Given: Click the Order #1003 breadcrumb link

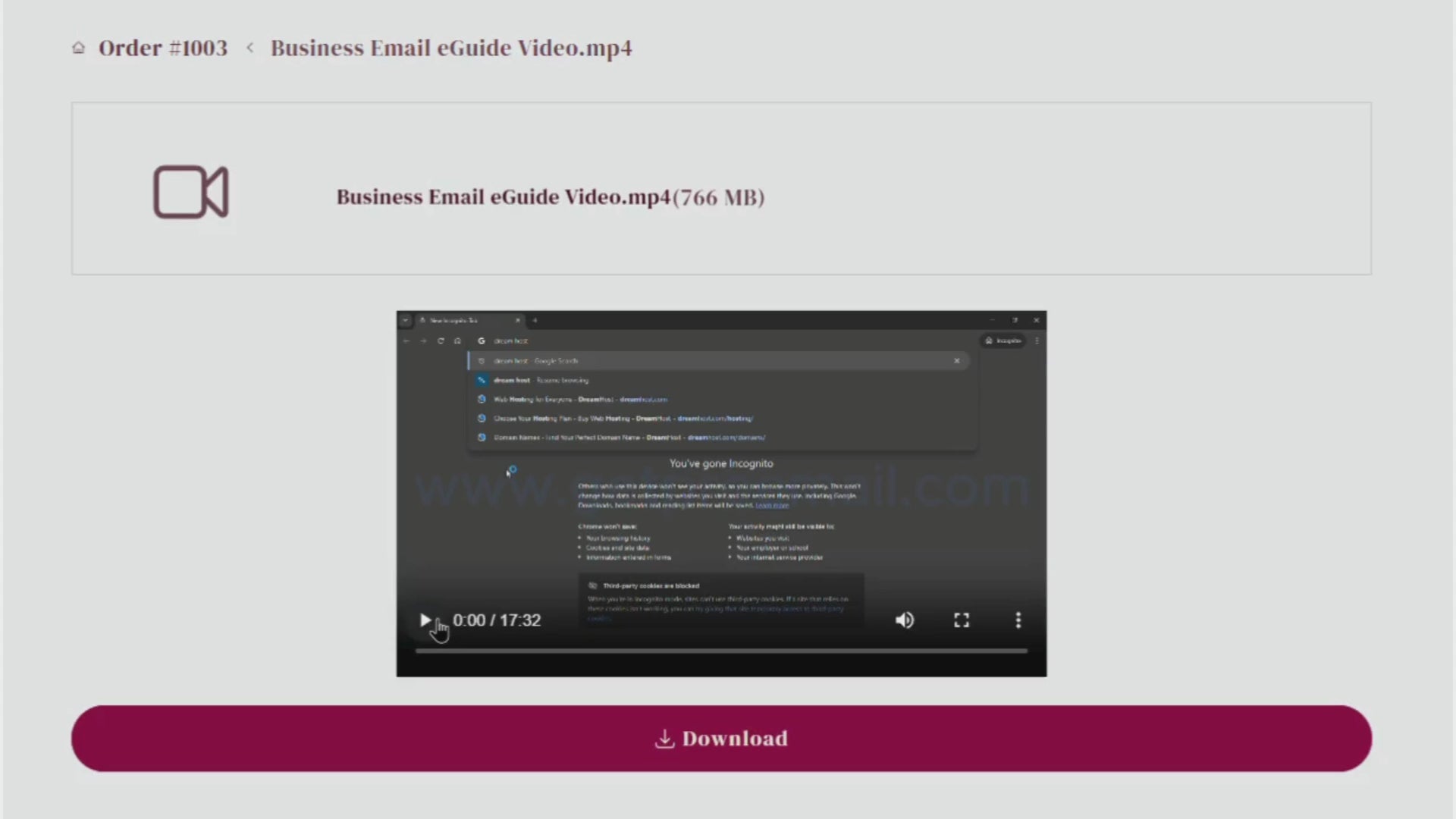Looking at the screenshot, I should (x=163, y=47).
